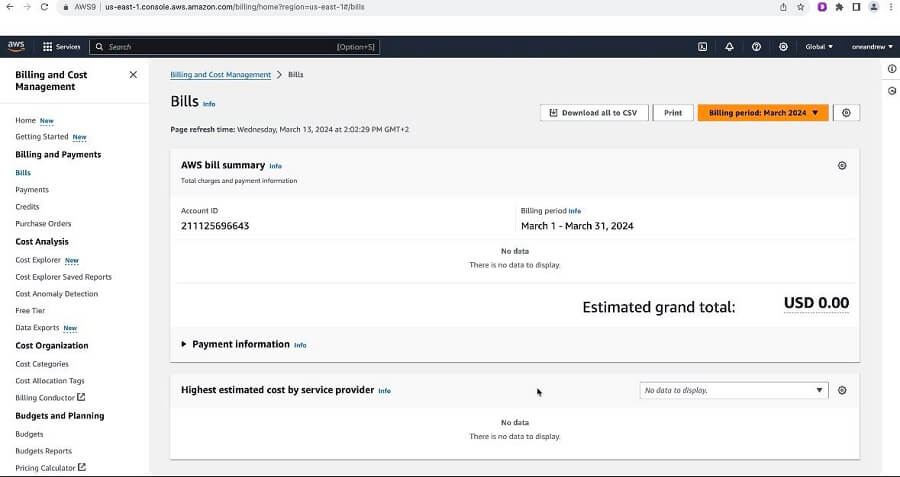
Task: Click the Print button
Action: pos(673,113)
